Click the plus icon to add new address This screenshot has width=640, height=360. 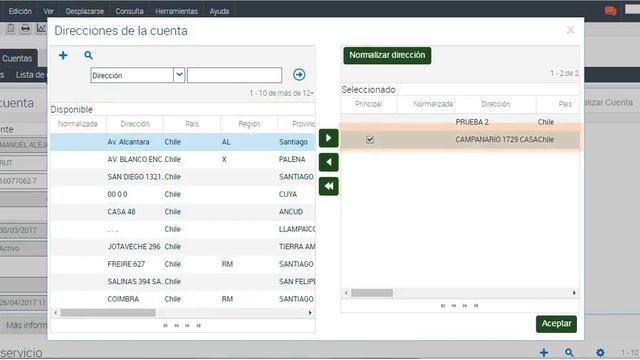(63, 55)
